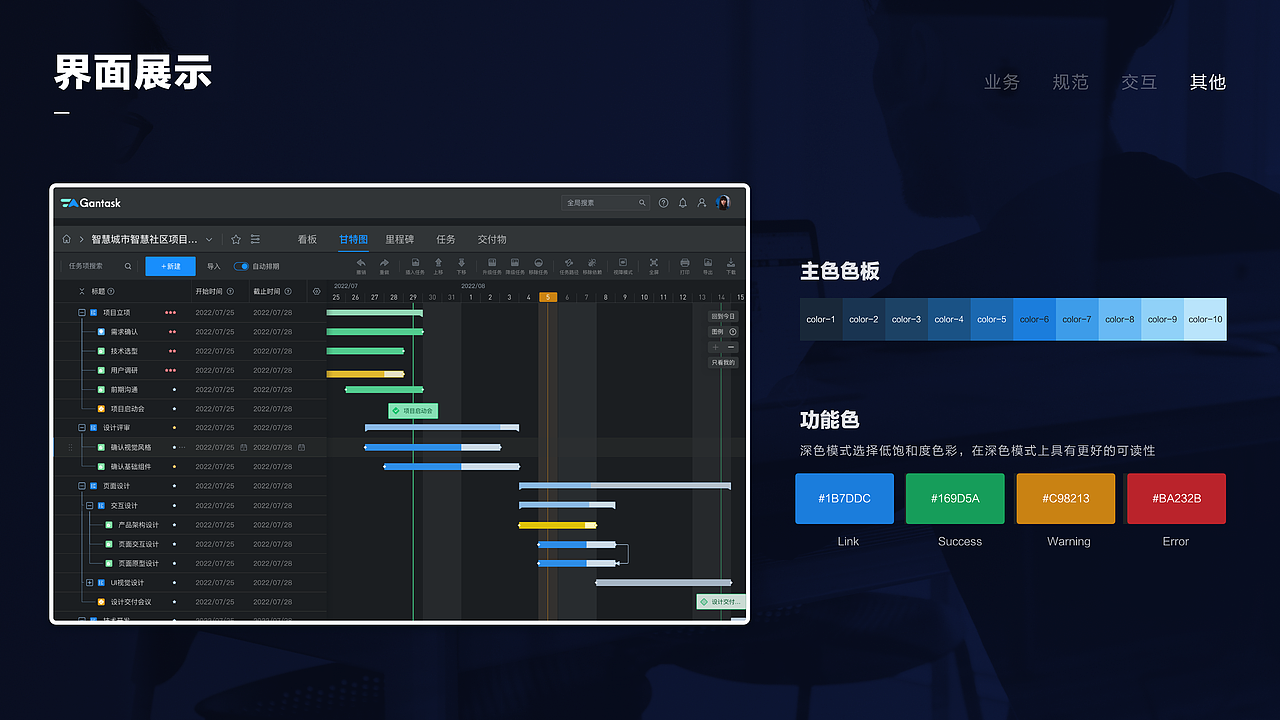Click the 下载 download icon

(x=731, y=263)
